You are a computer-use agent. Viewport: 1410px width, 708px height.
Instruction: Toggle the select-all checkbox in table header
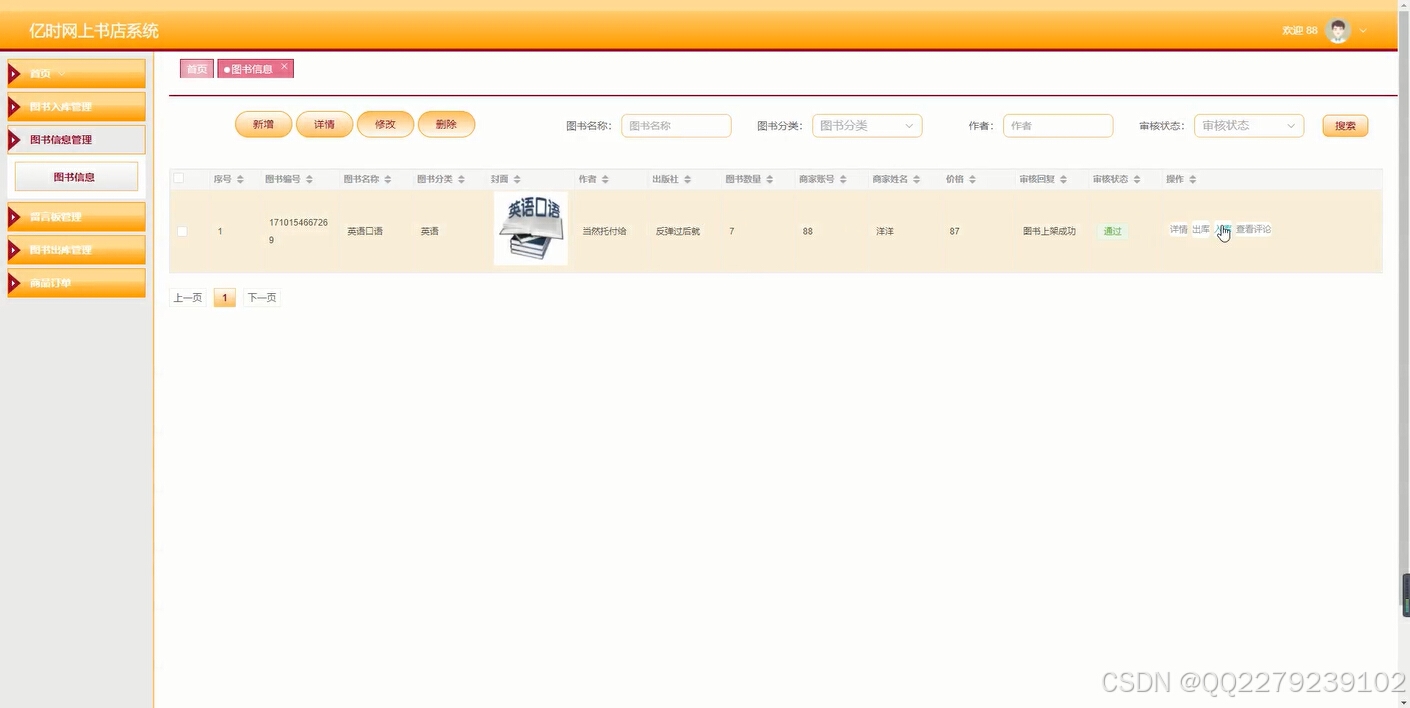click(179, 177)
